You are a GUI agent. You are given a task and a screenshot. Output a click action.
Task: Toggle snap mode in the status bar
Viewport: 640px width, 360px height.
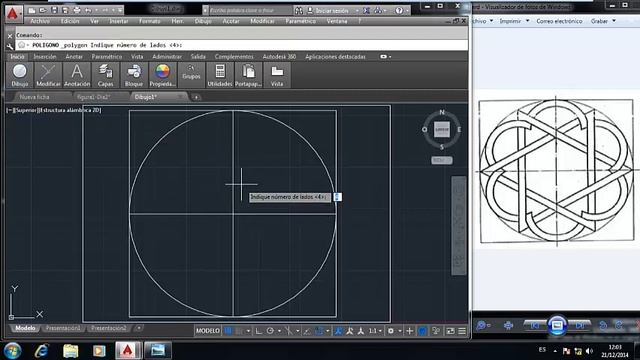click(x=239, y=331)
